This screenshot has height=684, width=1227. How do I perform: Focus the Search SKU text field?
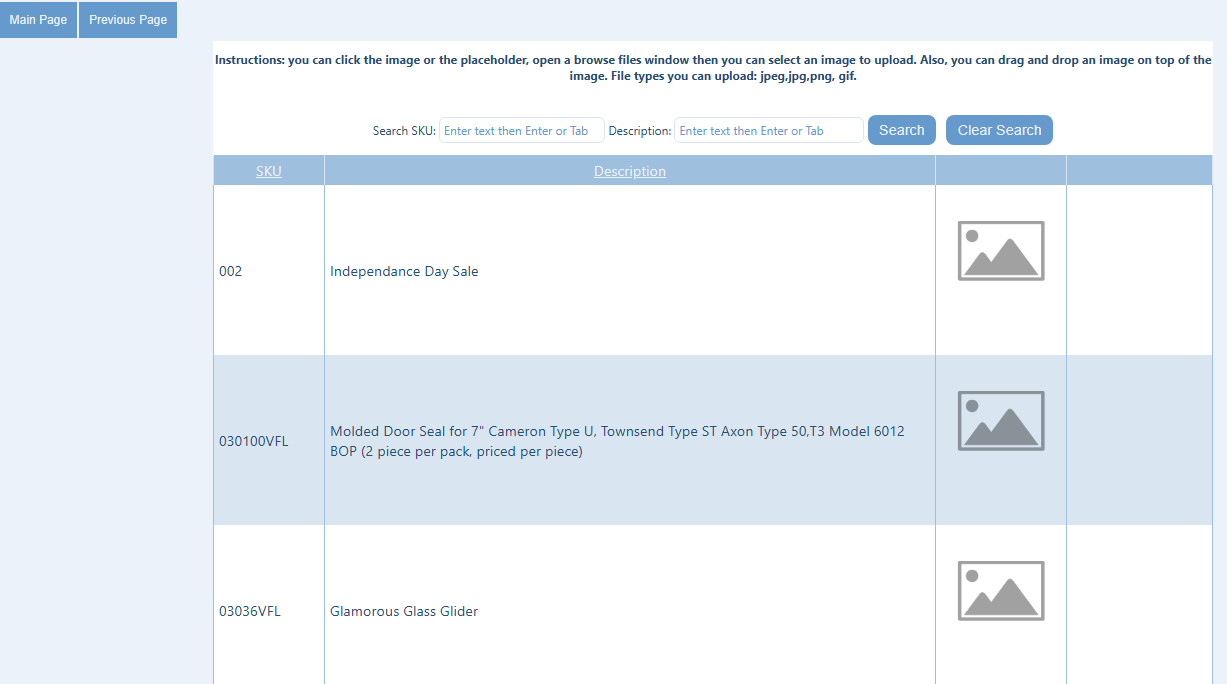point(521,131)
